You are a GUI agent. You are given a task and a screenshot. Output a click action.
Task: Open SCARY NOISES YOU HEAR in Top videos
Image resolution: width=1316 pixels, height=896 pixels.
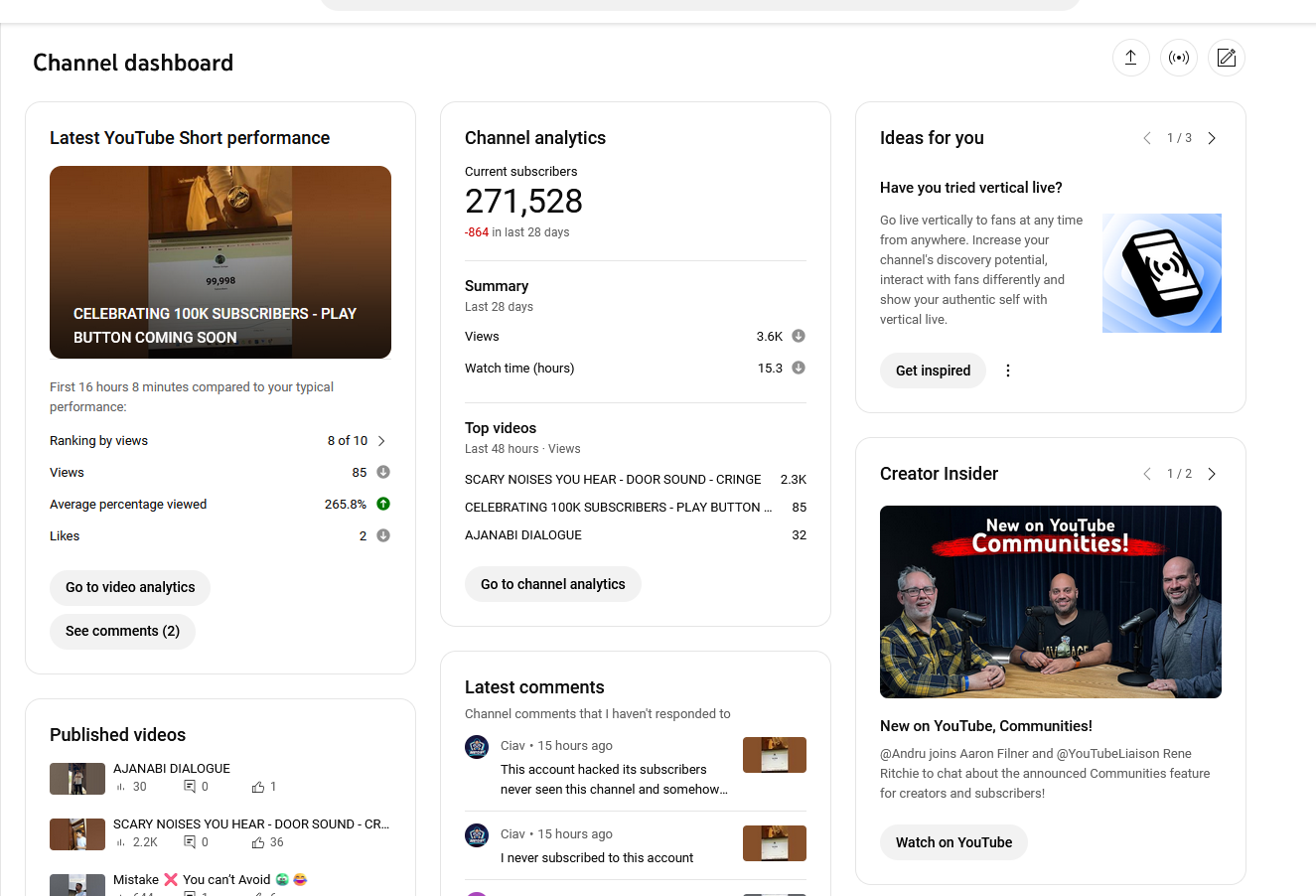[613, 480]
